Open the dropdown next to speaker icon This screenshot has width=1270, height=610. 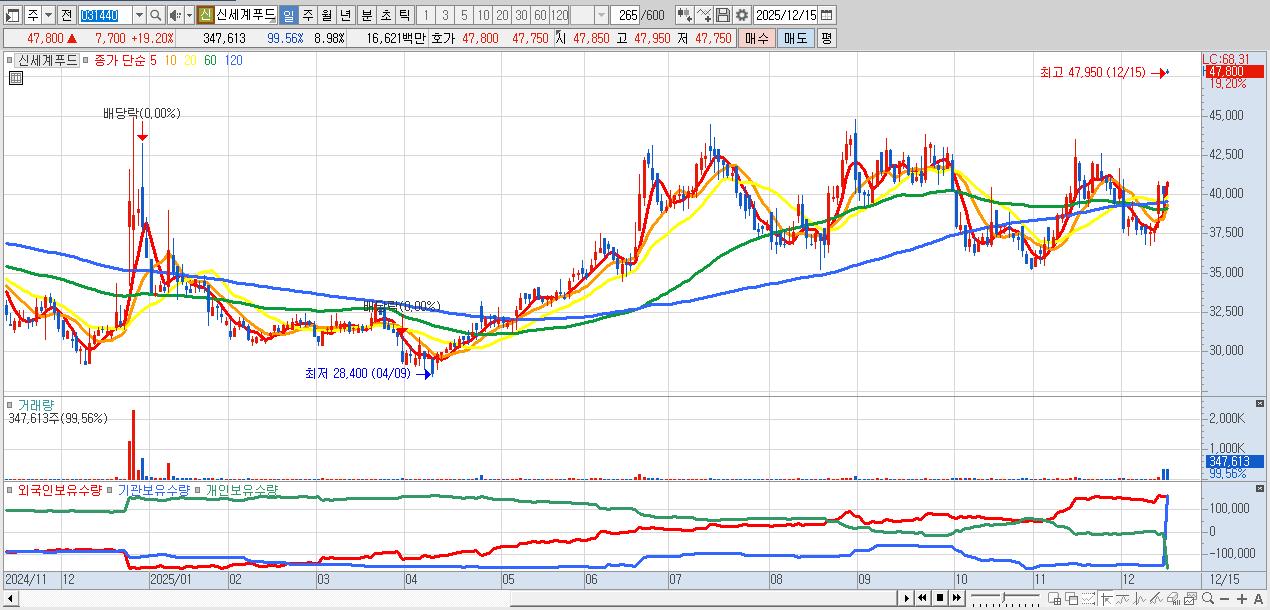[189, 15]
